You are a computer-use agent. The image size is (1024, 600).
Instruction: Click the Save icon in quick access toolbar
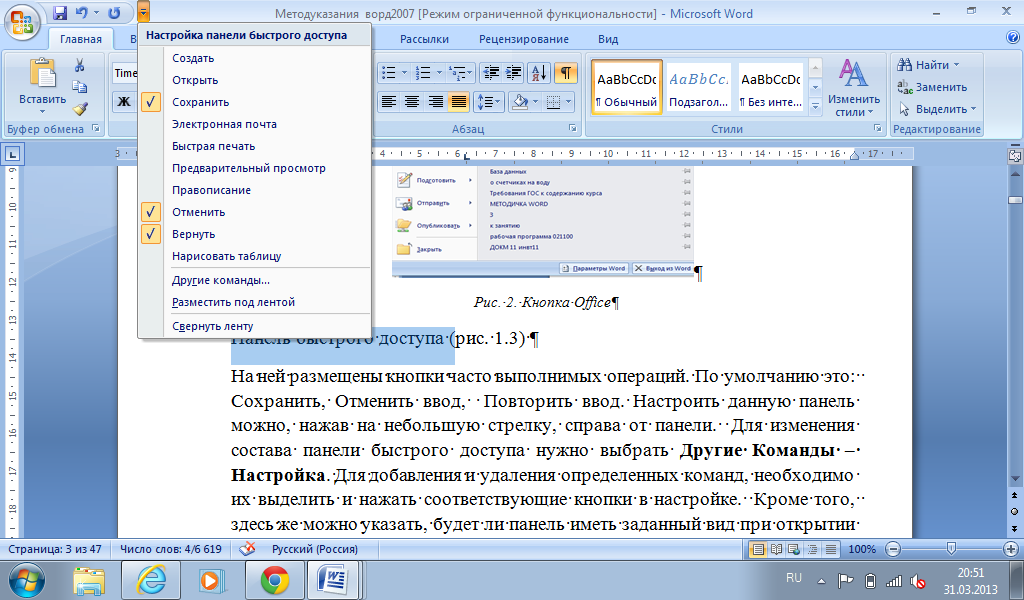pyautogui.click(x=60, y=12)
